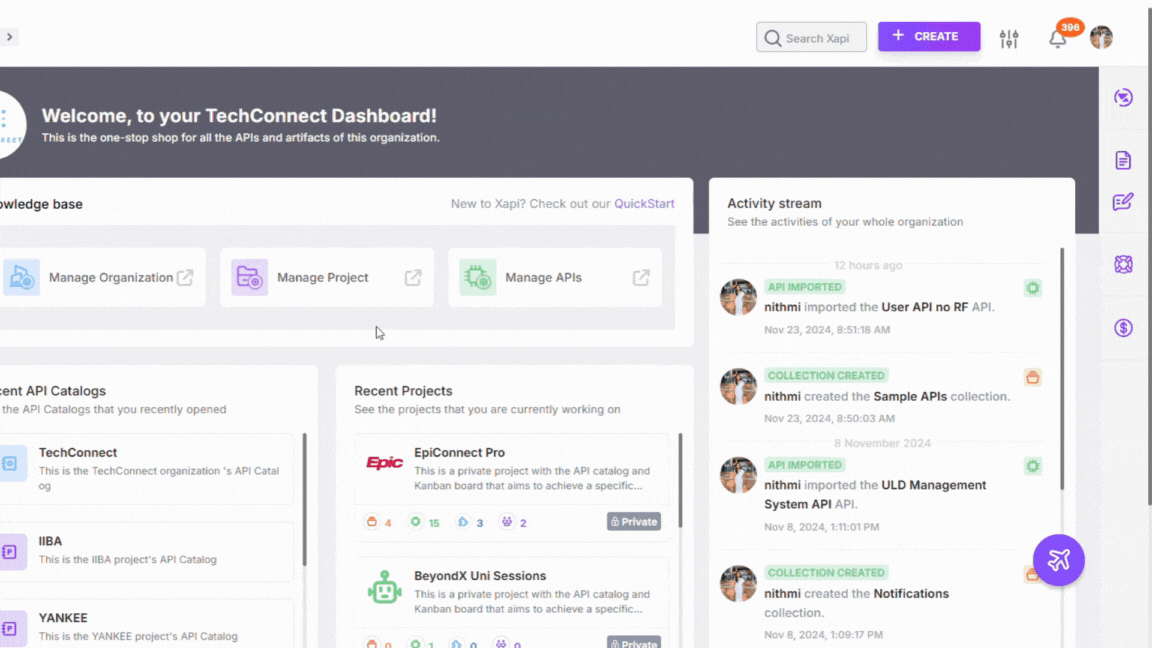1152x648 pixels.
Task: Click the Activity stream scrollbar
Action: click(x=1062, y=369)
